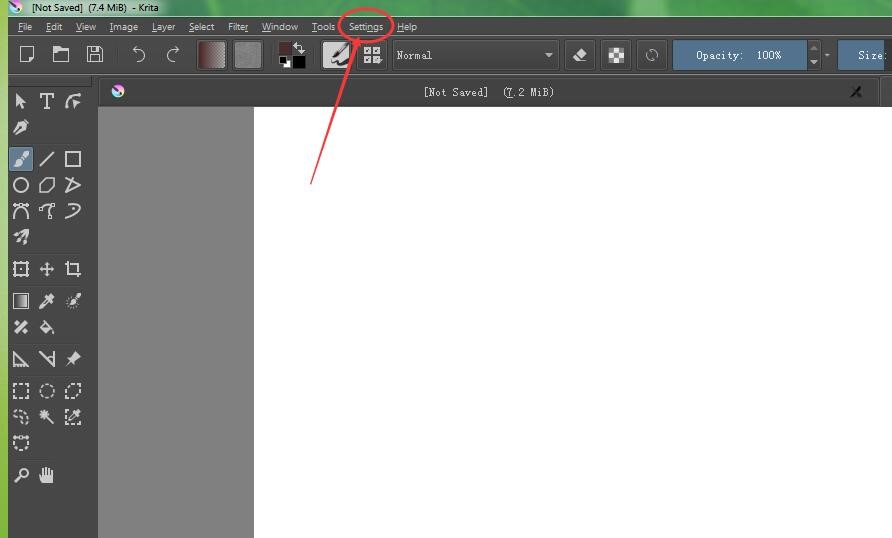This screenshot has width=892, height=538.
Task: Undo the last action
Action: coord(139,55)
